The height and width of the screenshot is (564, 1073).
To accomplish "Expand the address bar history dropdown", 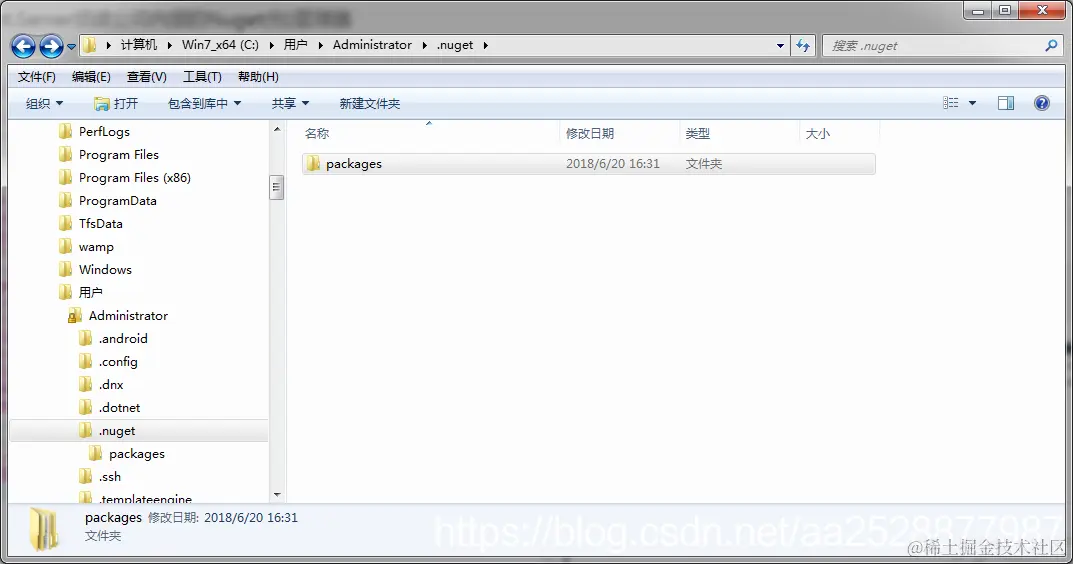I will click(x=780, y=46).
